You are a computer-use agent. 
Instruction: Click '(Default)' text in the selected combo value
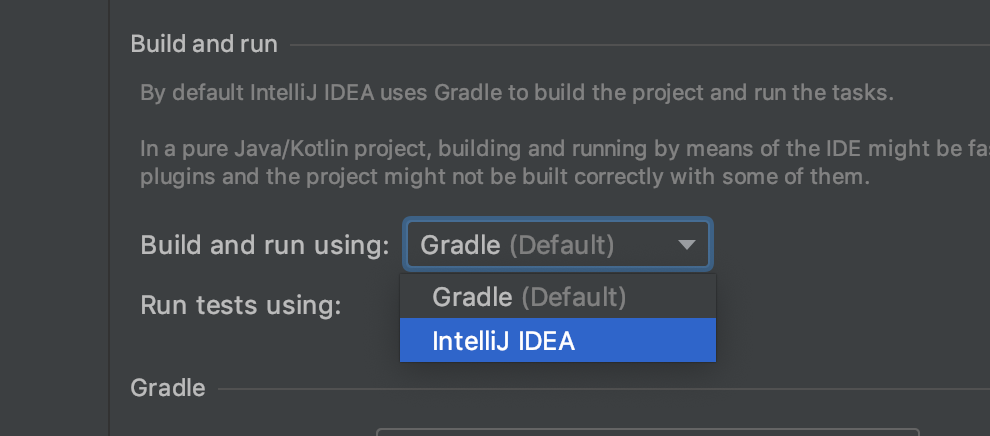(x=562, y=245)
